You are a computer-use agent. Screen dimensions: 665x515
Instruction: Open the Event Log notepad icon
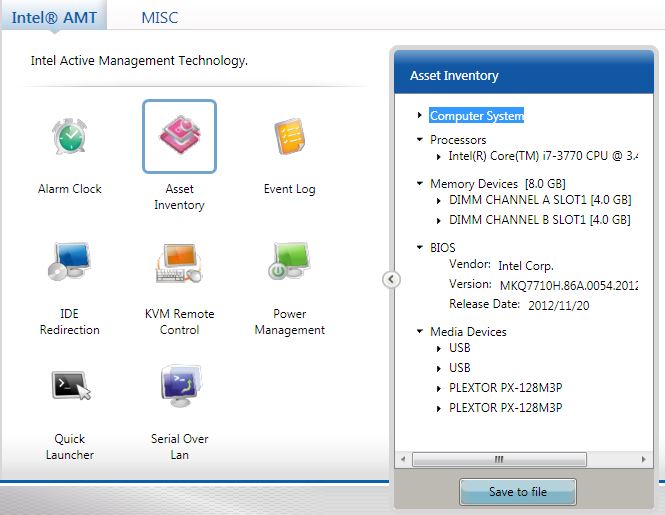pyautogui.click(x=290, y=136)
